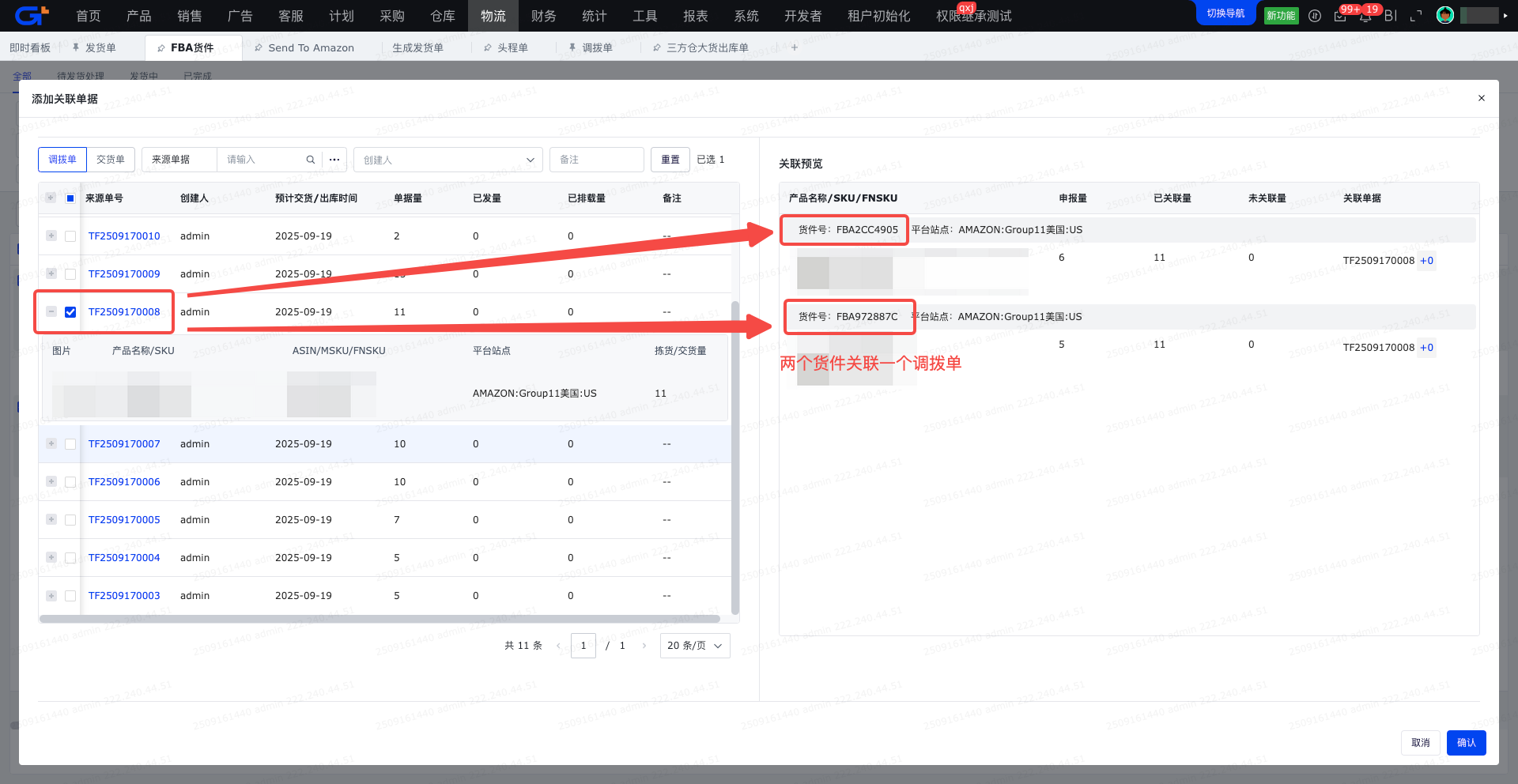Image resolution: width=1518 pixels, height=784 pixels.
Task: Check the box for TF2509170009
Action: pyautogui.click(x=70, y=274)
